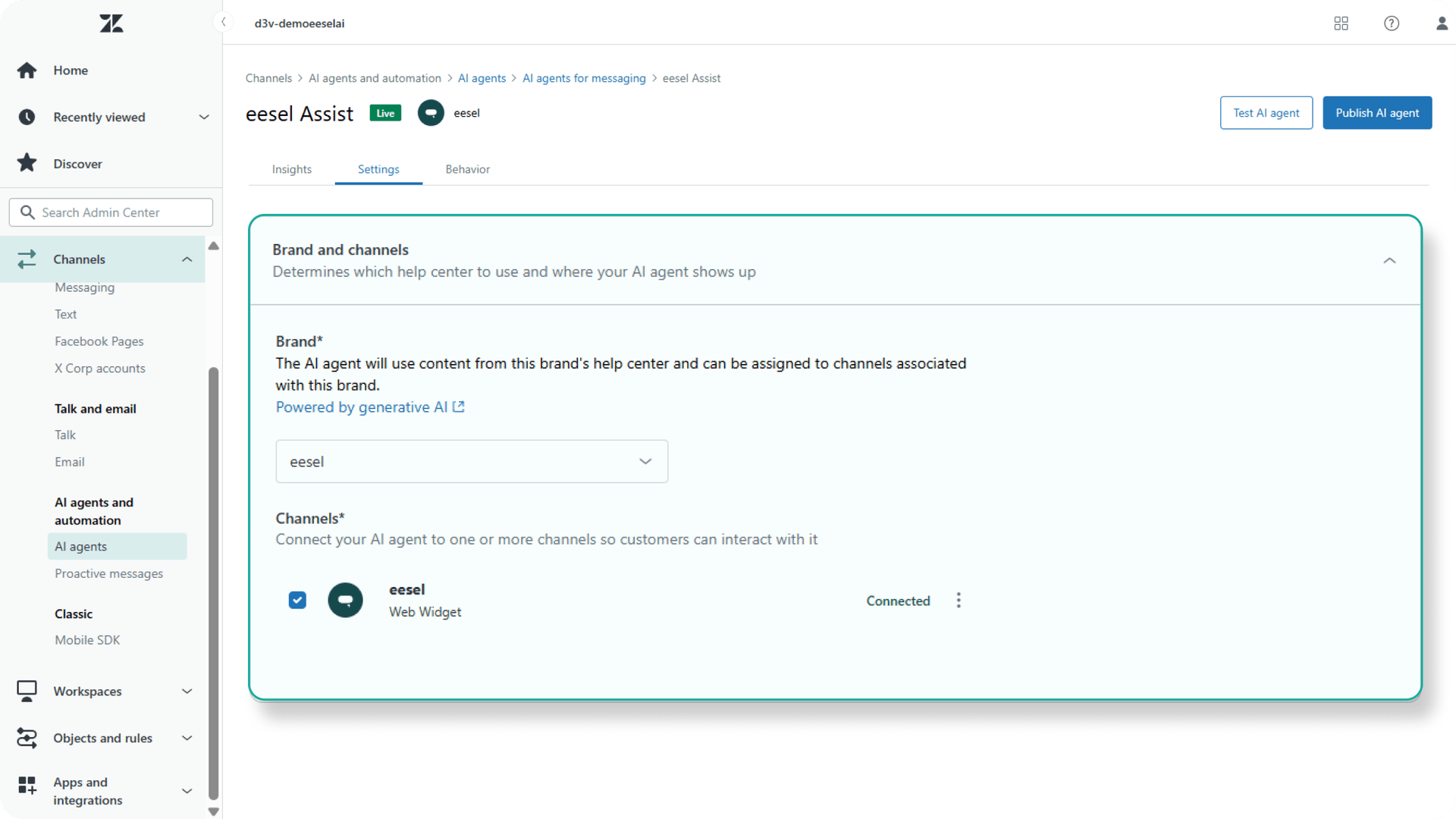Click the Classic heading in sidebar
This screenshot has height=819, width=1456.
point(74,613)
